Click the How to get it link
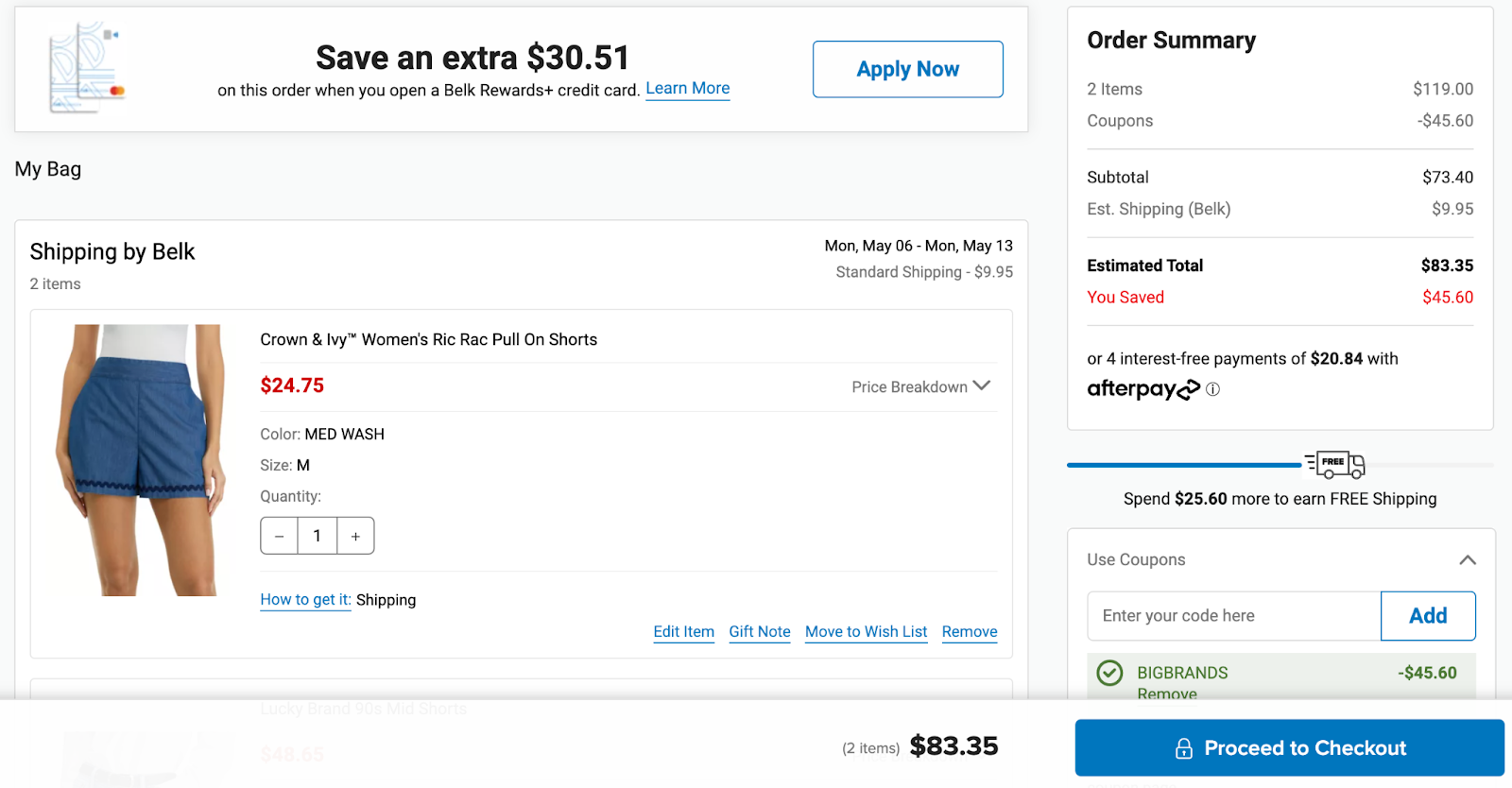The width and height of the screenshot is (1512, 788). click(305, 600)
